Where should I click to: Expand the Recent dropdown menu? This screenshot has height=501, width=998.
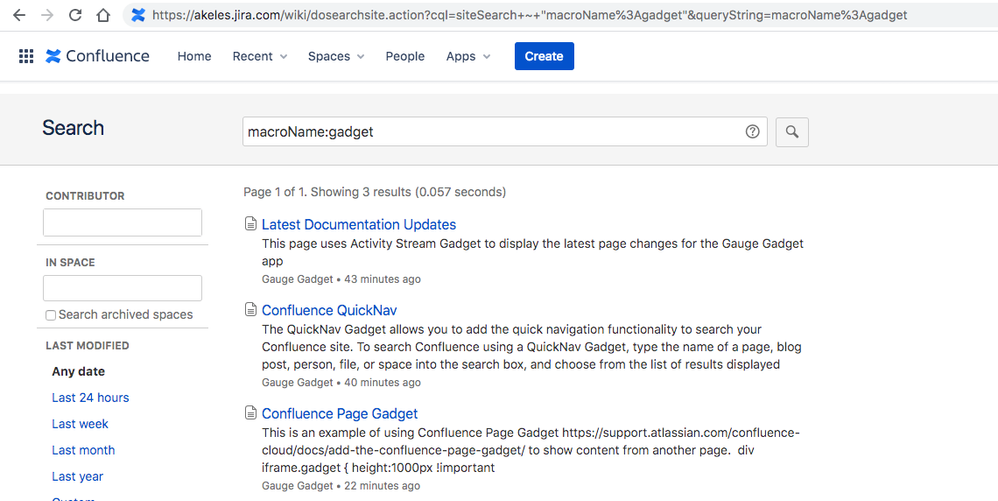(x=260, y=56)
